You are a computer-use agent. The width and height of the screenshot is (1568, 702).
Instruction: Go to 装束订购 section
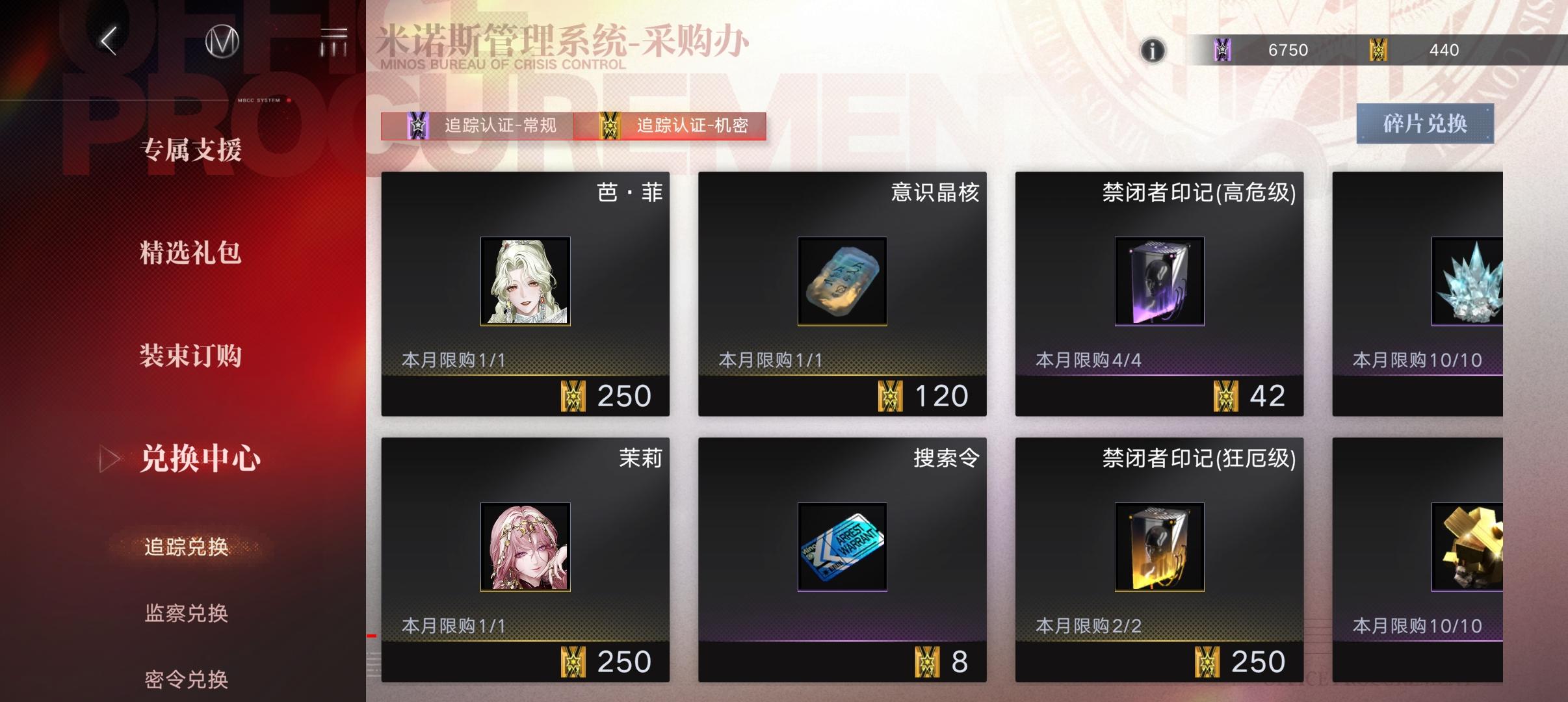click(190, 356)
